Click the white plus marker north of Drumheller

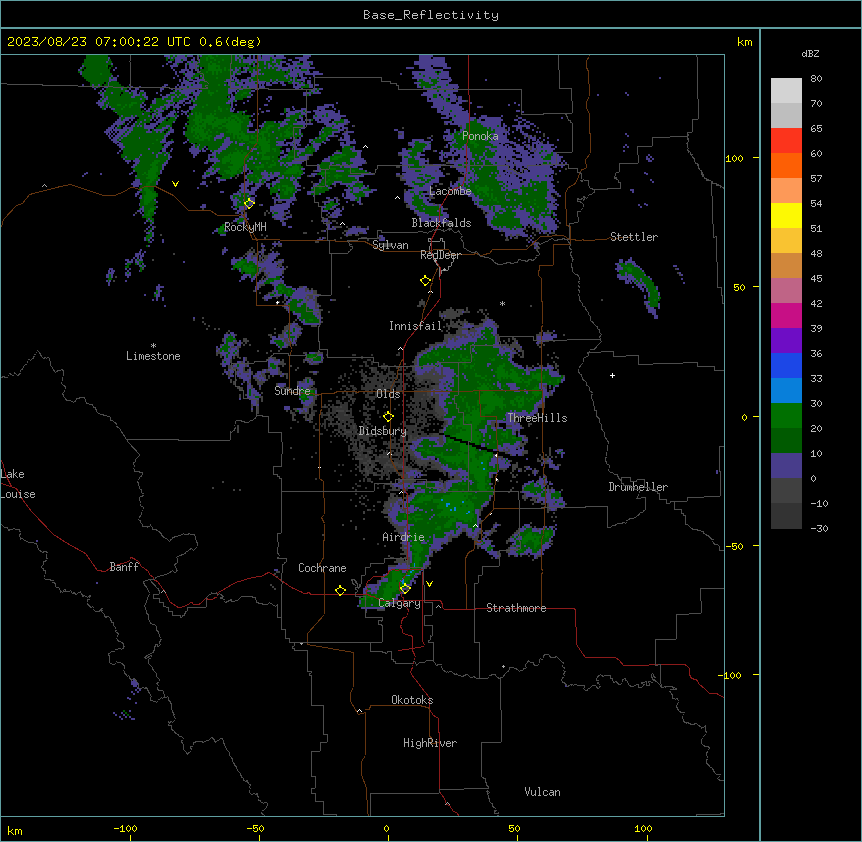click(612, 375)
